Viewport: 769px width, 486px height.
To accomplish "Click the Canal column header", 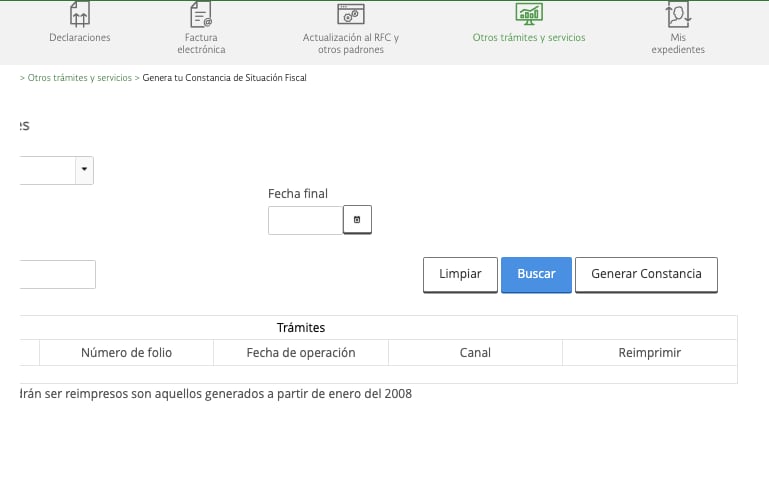I will click(x=475, y=353).
